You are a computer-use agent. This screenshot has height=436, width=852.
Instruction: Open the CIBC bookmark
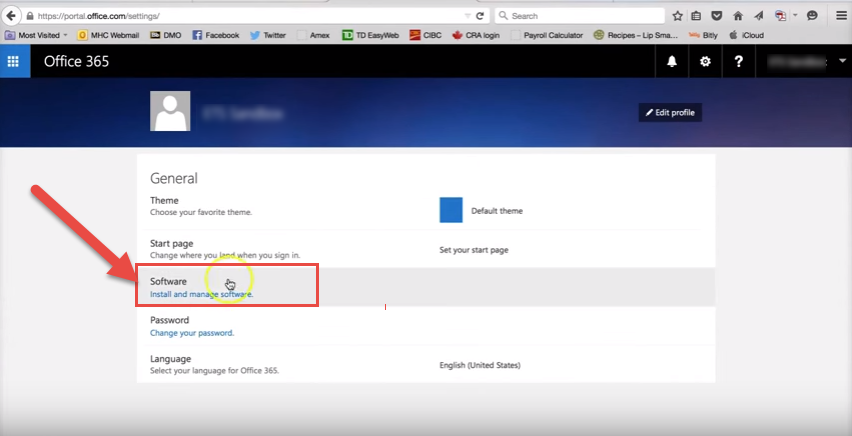426,35
